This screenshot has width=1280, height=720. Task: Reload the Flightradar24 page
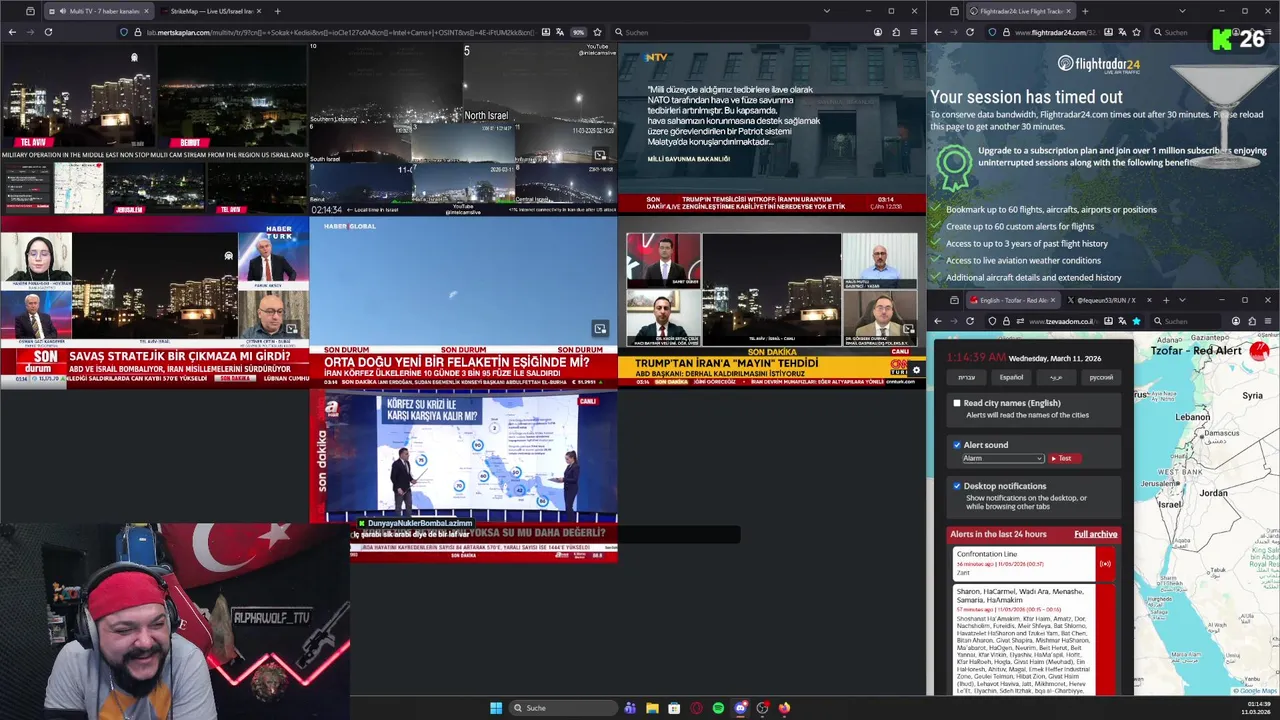tap(969, 32)
